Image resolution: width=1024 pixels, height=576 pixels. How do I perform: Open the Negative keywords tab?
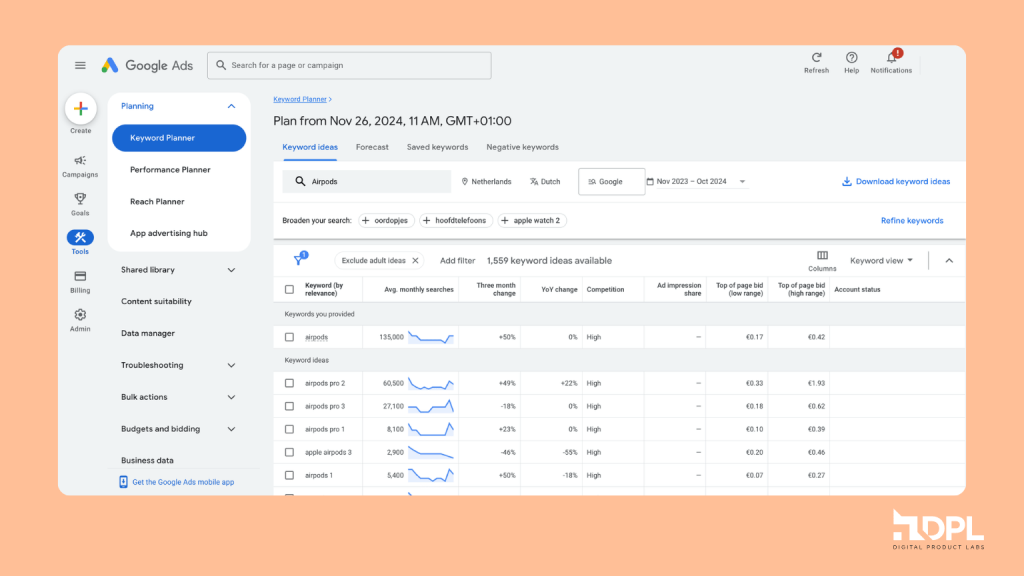point(522,147)
